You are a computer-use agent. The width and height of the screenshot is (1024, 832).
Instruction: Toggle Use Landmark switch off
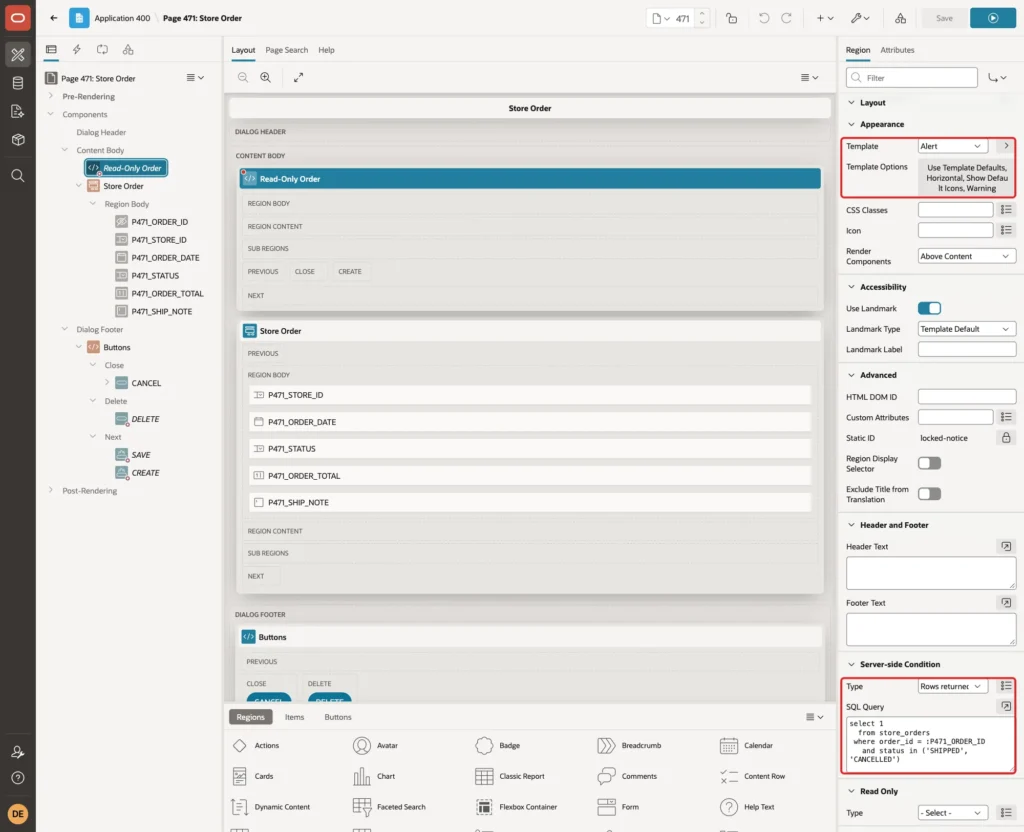(929, 308)
